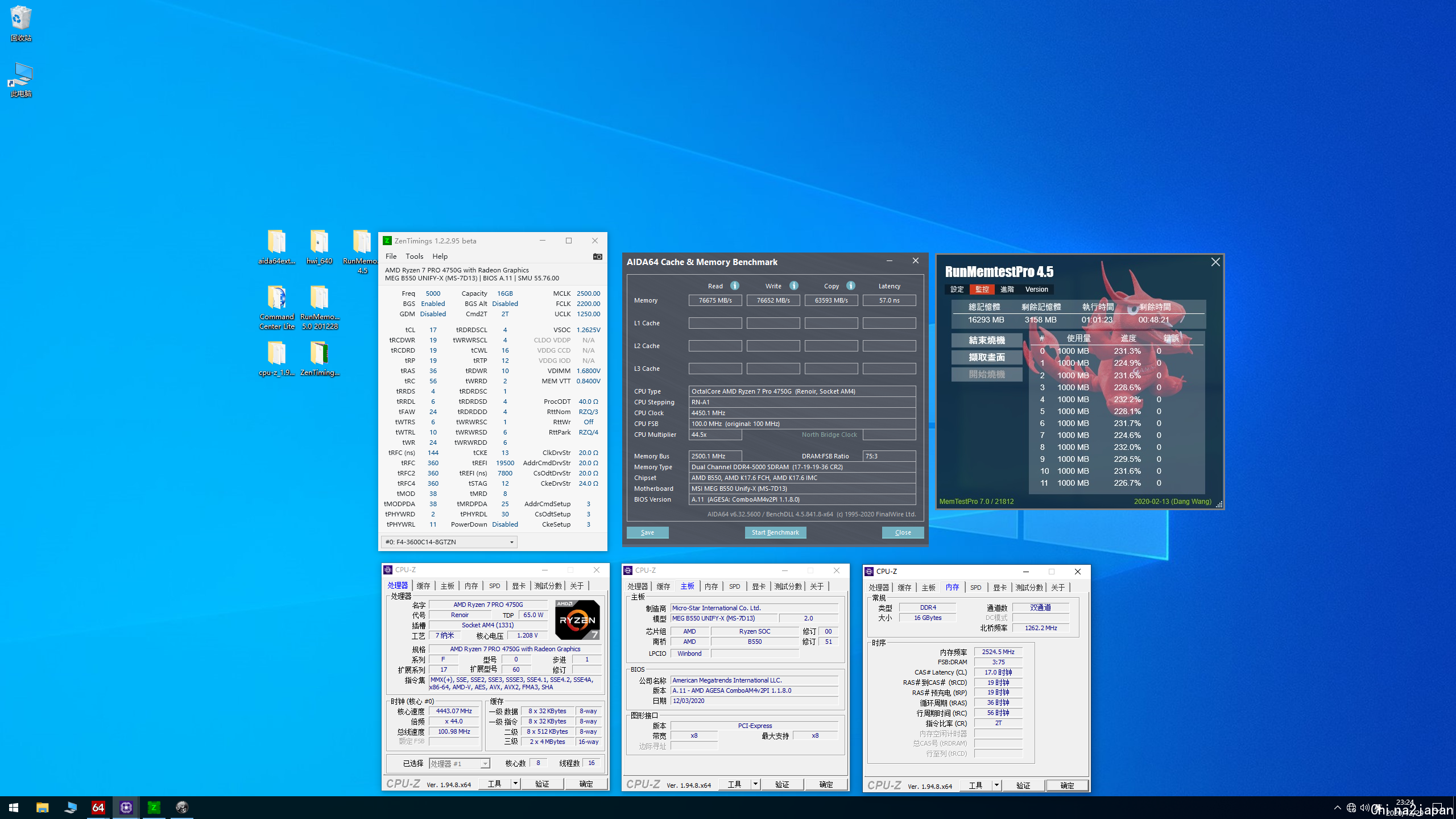Select 测试分数 tab in left CPU-Z
Viewport: 1456px width, 819px height.
[x=548, y=586]
